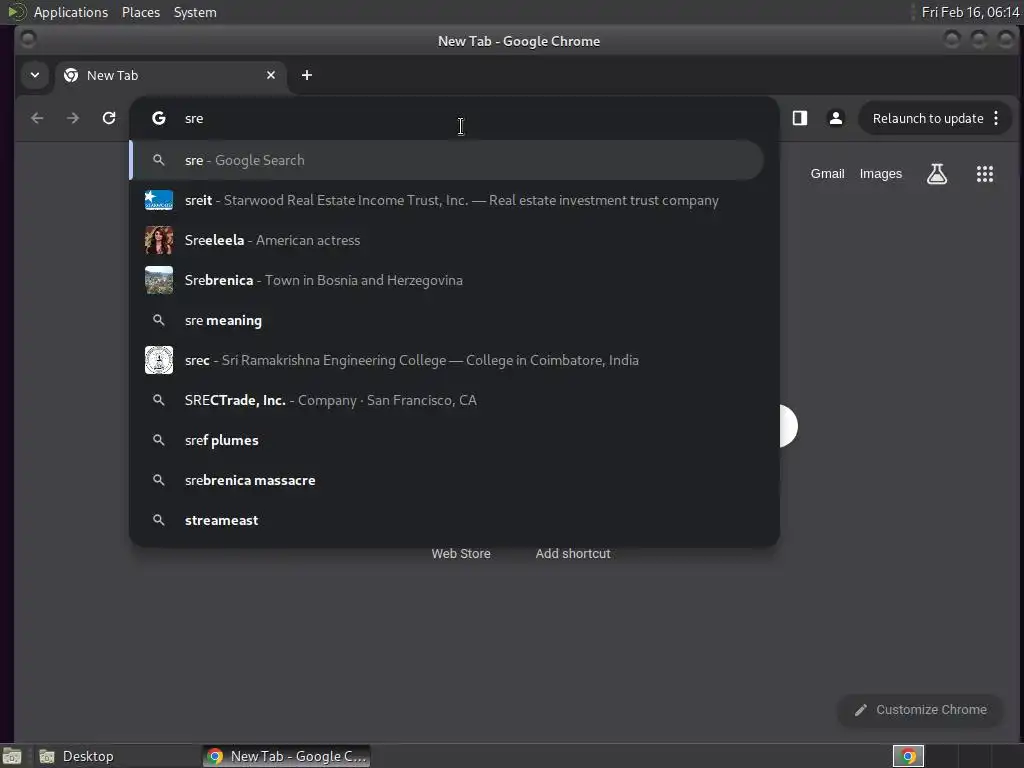Open Gmail link
1024x768 pixels.
point(827,174)
